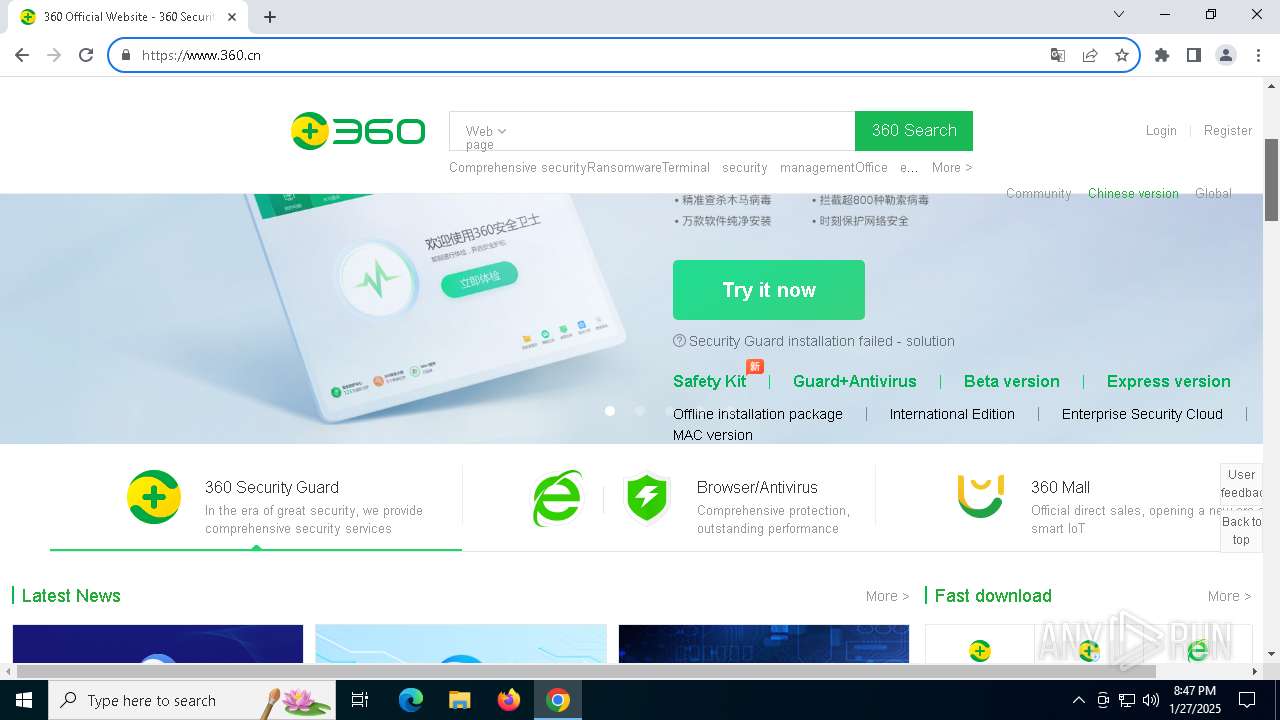Open File Explorer from the taskbar
Screen dimensions: 1280x720
pyautogui.click(x=459, y=700)
